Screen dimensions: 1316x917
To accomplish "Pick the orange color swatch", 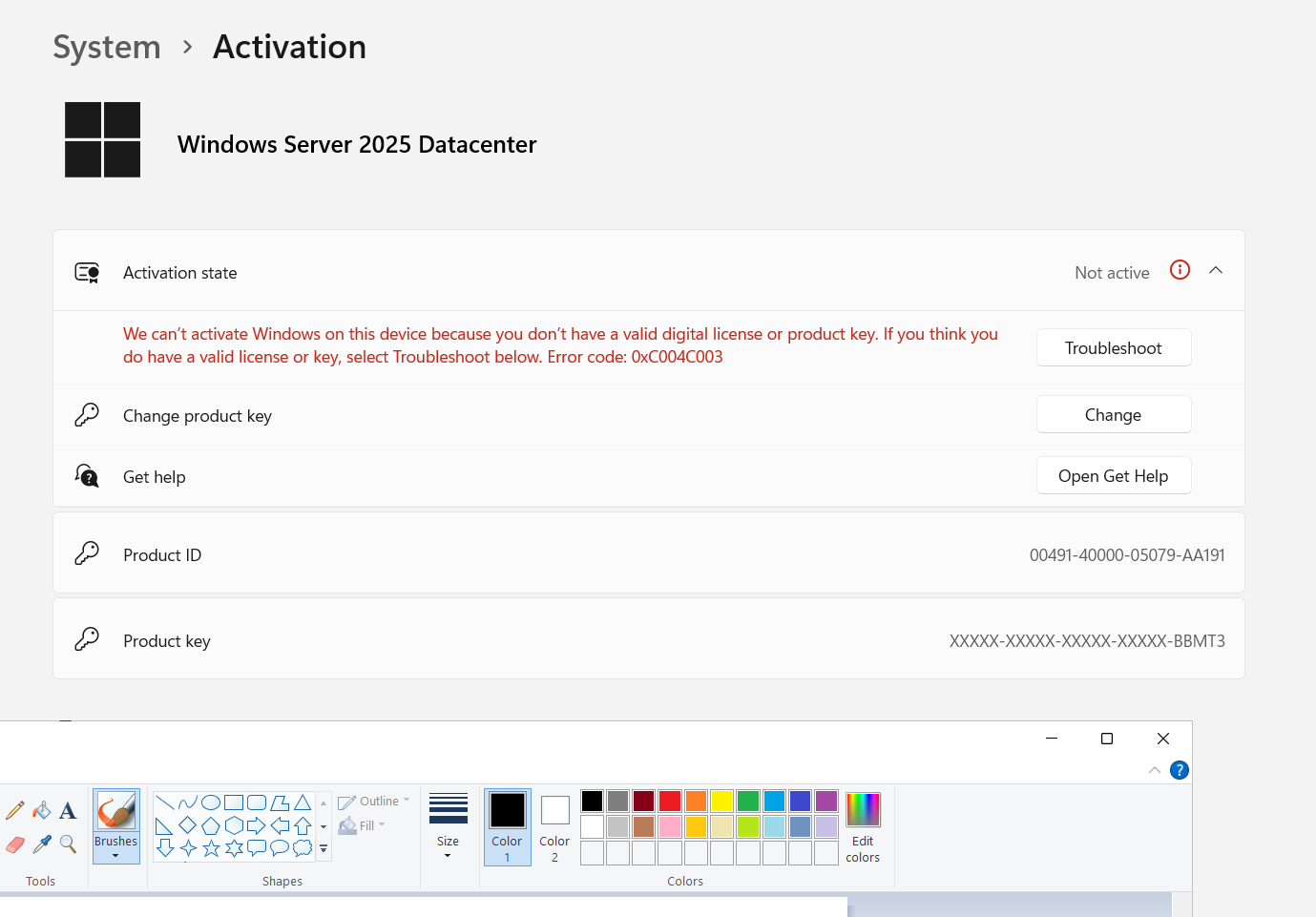I will tap(696, 801).
